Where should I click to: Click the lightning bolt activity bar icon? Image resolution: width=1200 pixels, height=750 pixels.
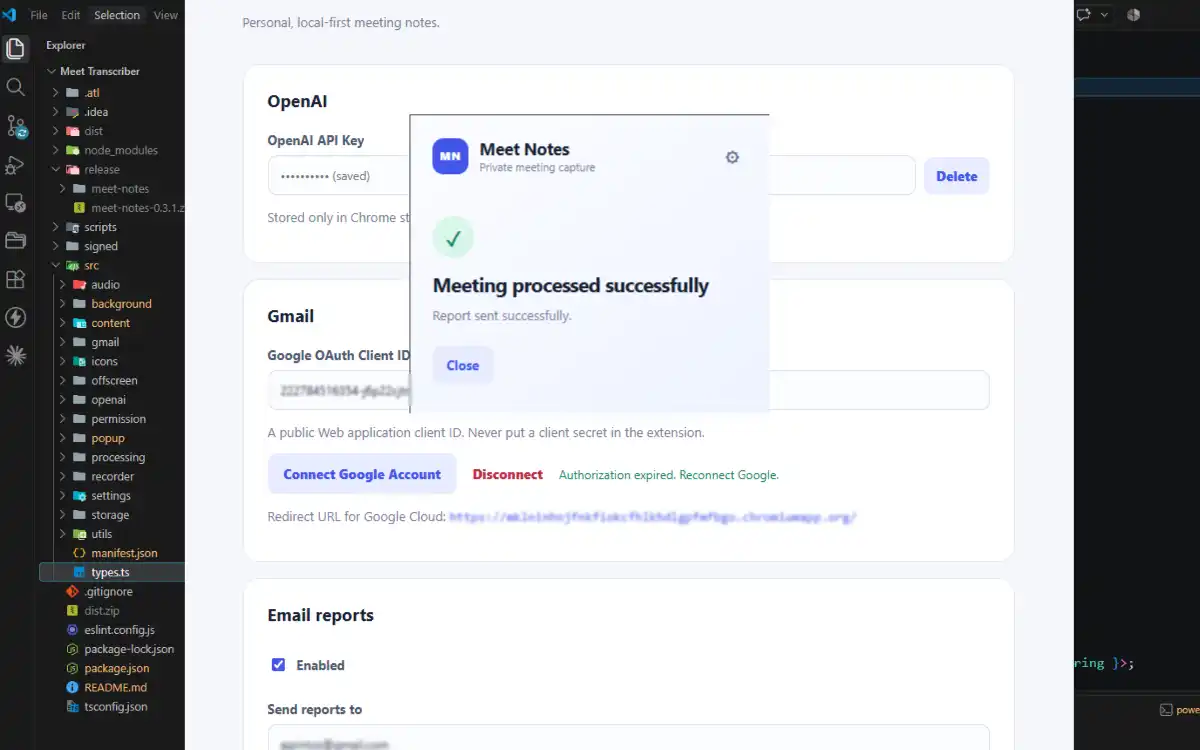pyautogui.click(x=16, y=318)
